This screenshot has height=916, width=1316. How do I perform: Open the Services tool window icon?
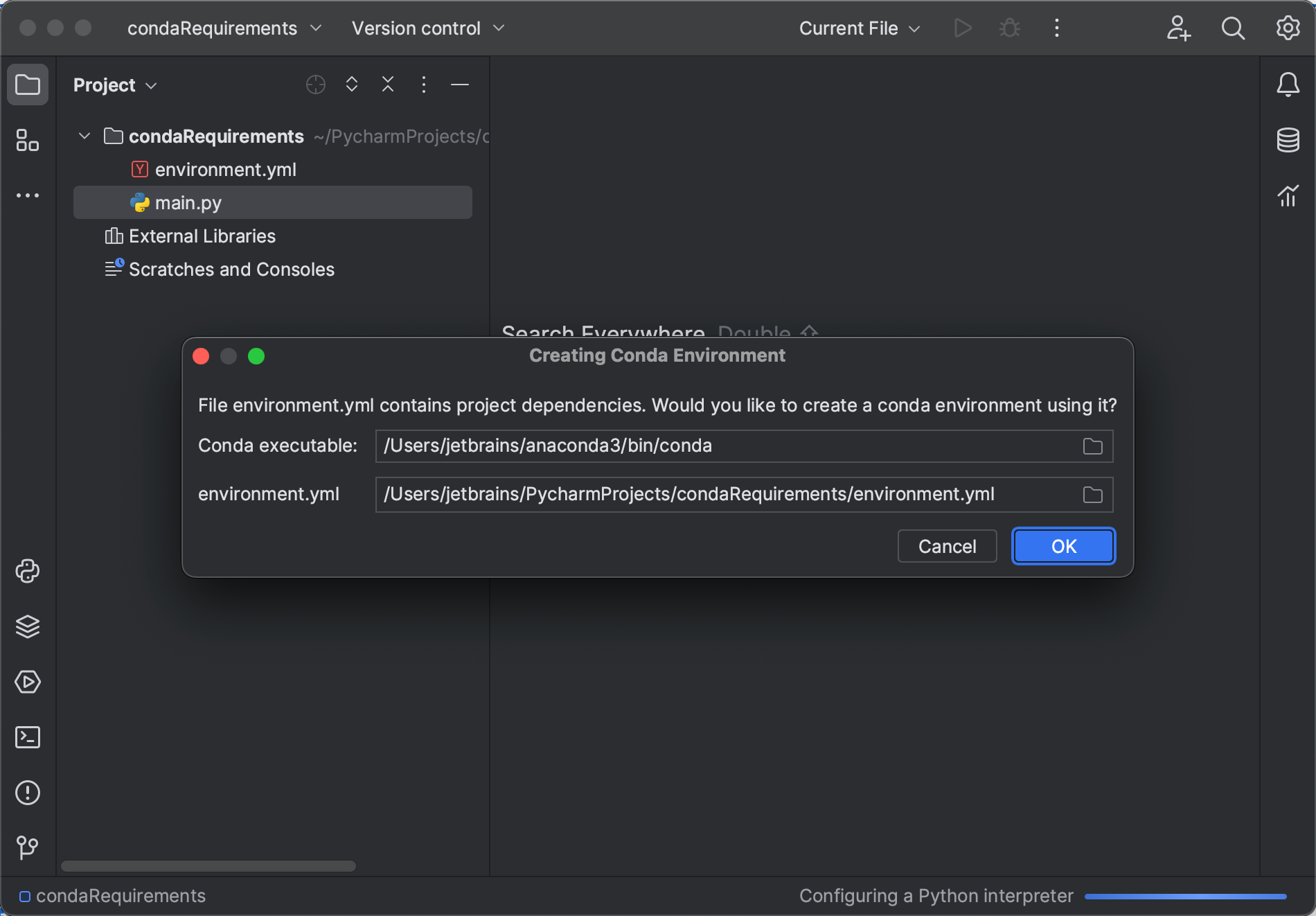point(28,681)
